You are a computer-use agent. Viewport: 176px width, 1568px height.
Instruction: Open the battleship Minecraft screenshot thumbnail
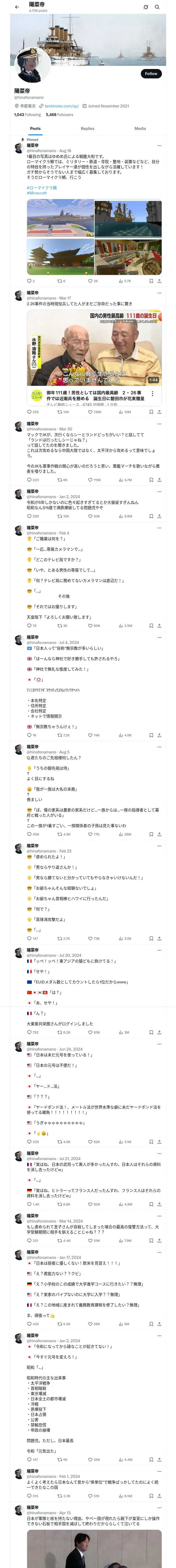point(60,218)
